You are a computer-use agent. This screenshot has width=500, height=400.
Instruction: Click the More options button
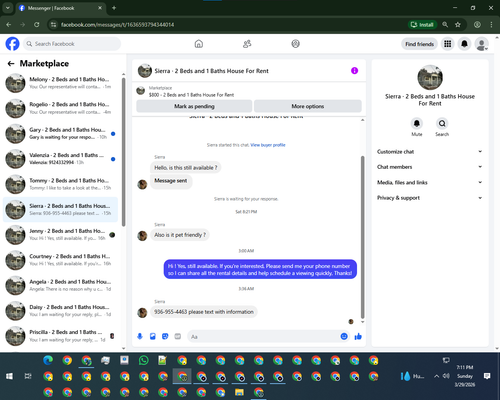coord(308,106)
